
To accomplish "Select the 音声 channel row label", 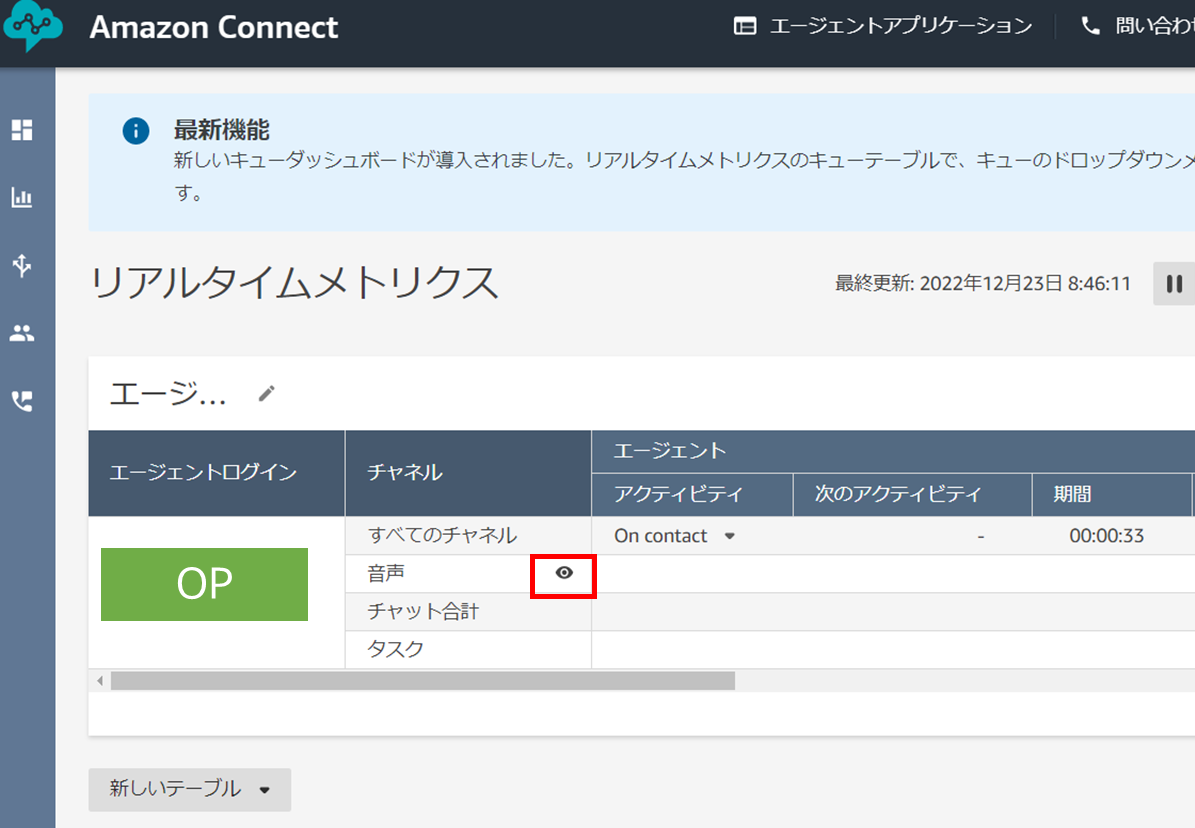I will point(386,573).
